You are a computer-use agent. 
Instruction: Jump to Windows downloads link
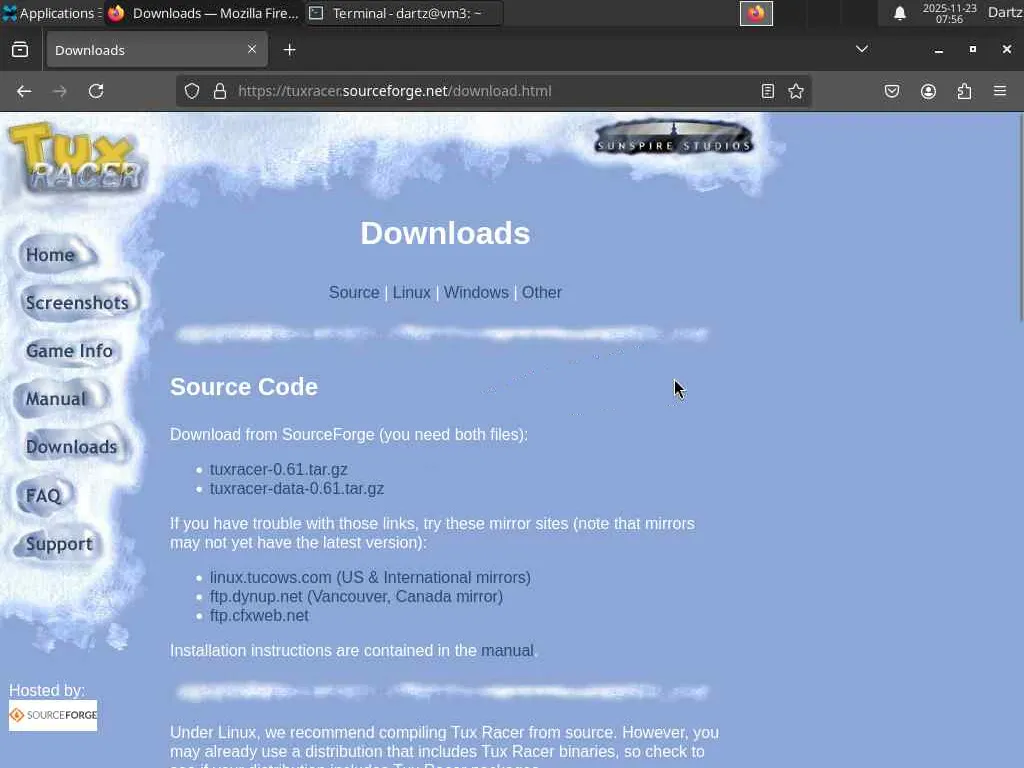tap(476, 293)
